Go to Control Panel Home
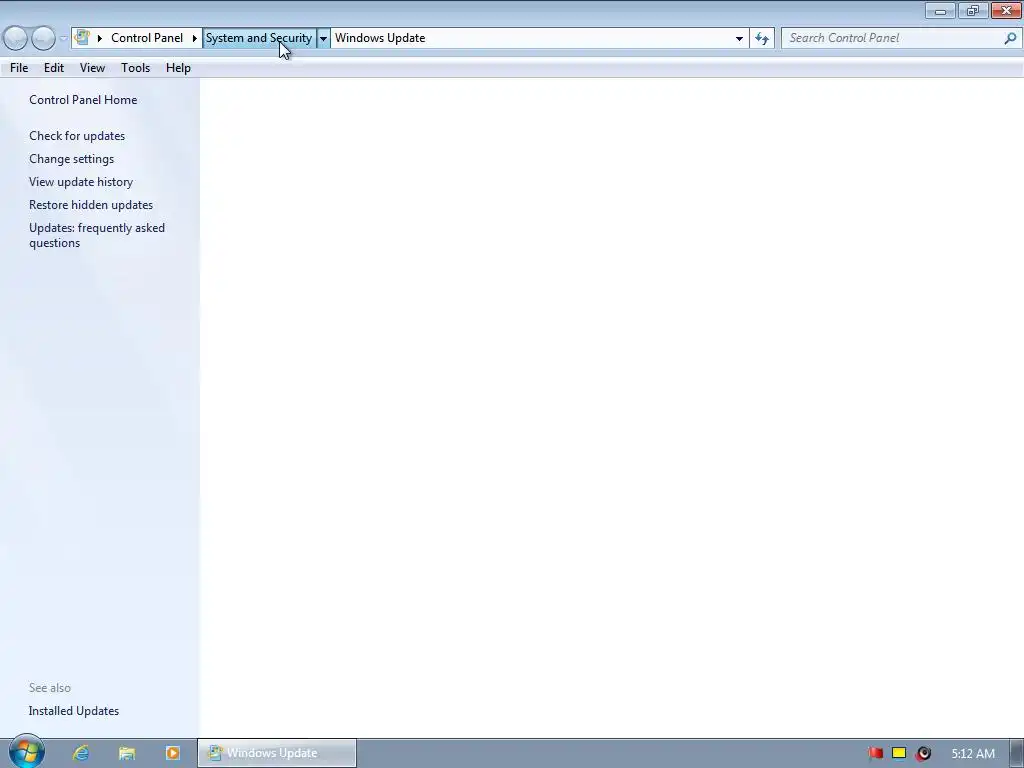The height and width of the screenshot is (768, 1024). click(x=83, y=100)
